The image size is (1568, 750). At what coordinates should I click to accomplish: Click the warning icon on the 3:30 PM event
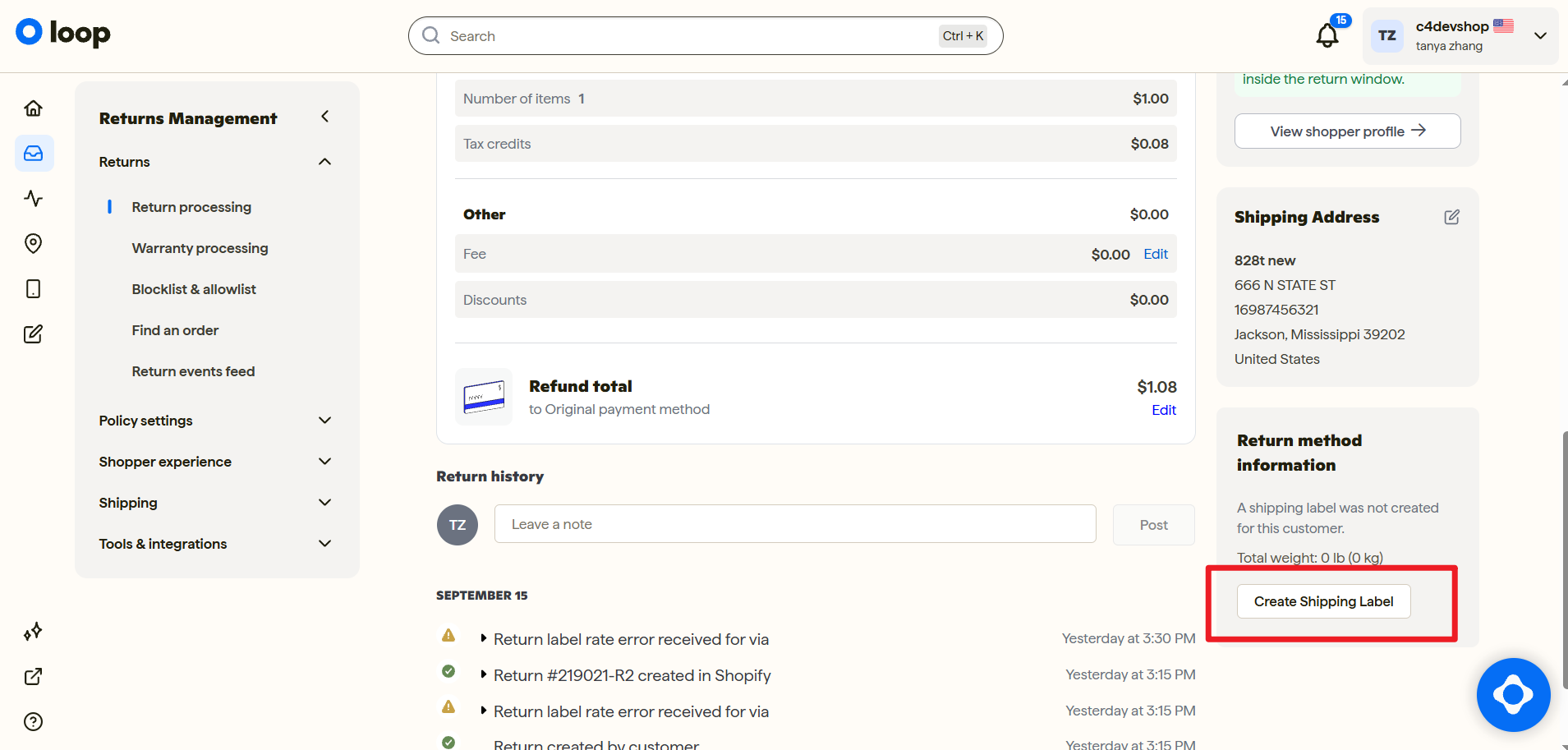(448, 635)
